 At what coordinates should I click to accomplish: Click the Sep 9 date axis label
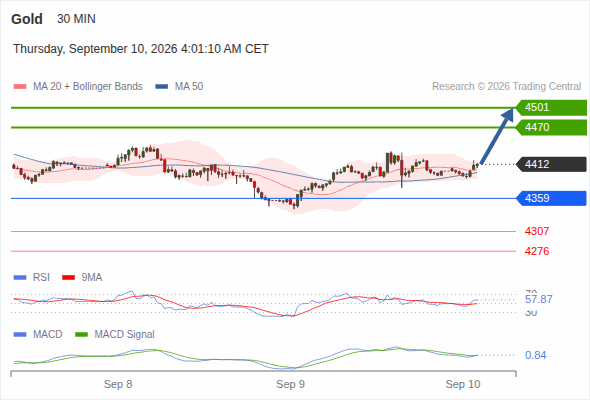click(290, 384)
